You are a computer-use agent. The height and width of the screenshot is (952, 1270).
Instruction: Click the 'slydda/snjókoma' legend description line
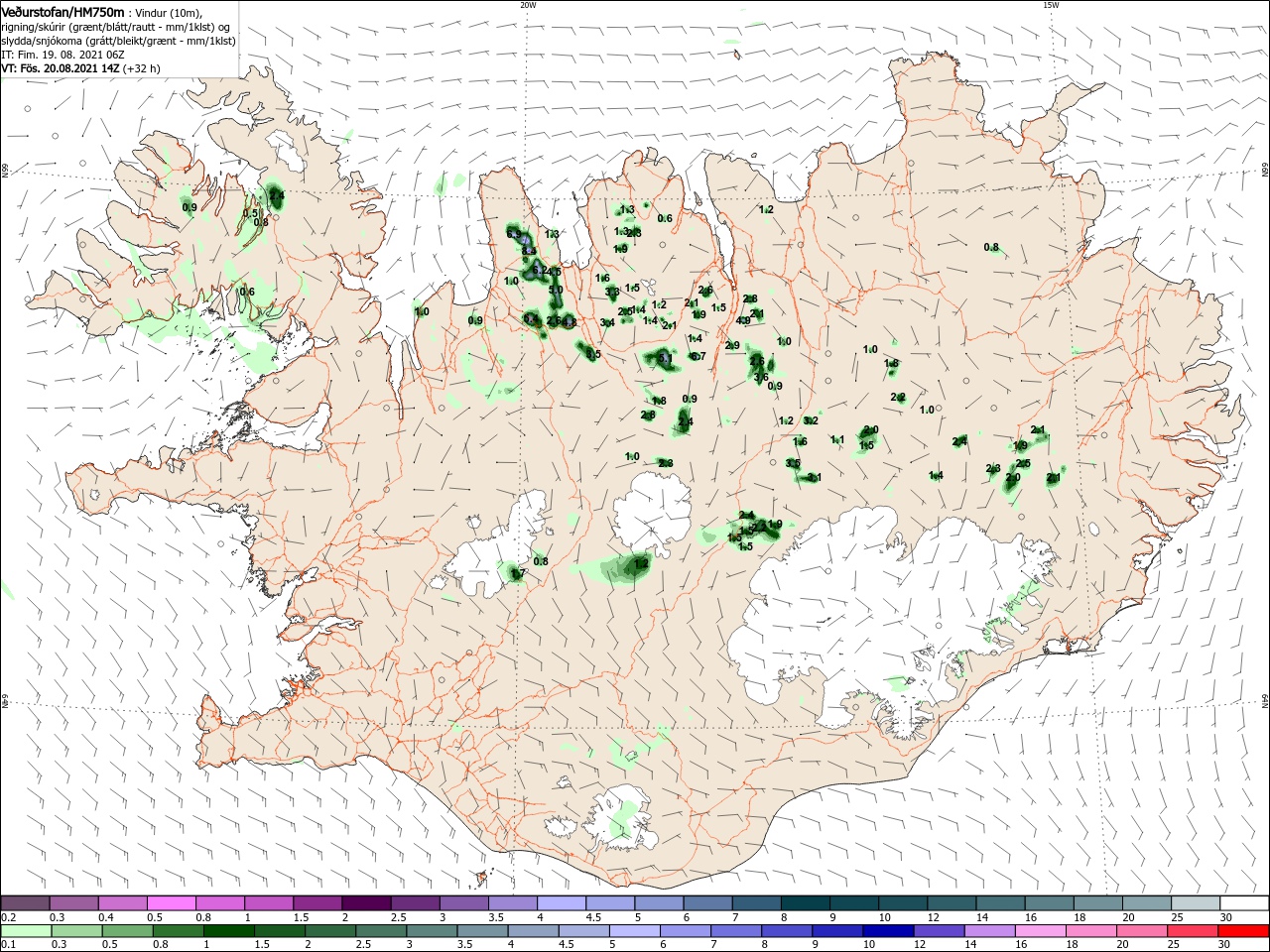click(118, 41)
